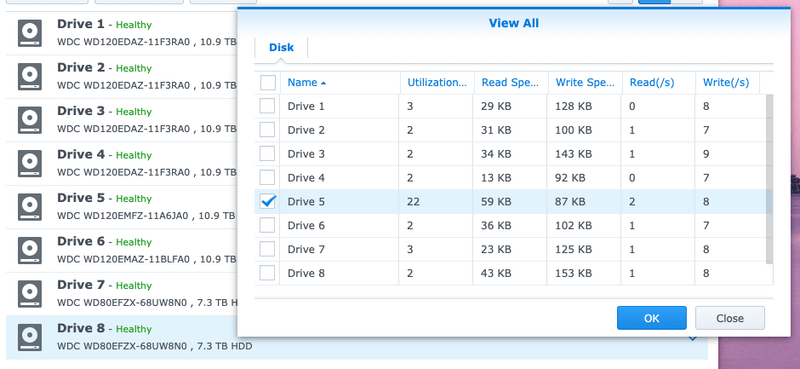Image resolution: width=800 pixels, height=369 pixels.
Task: Select the Disk tab
Action: coord(281,47)
